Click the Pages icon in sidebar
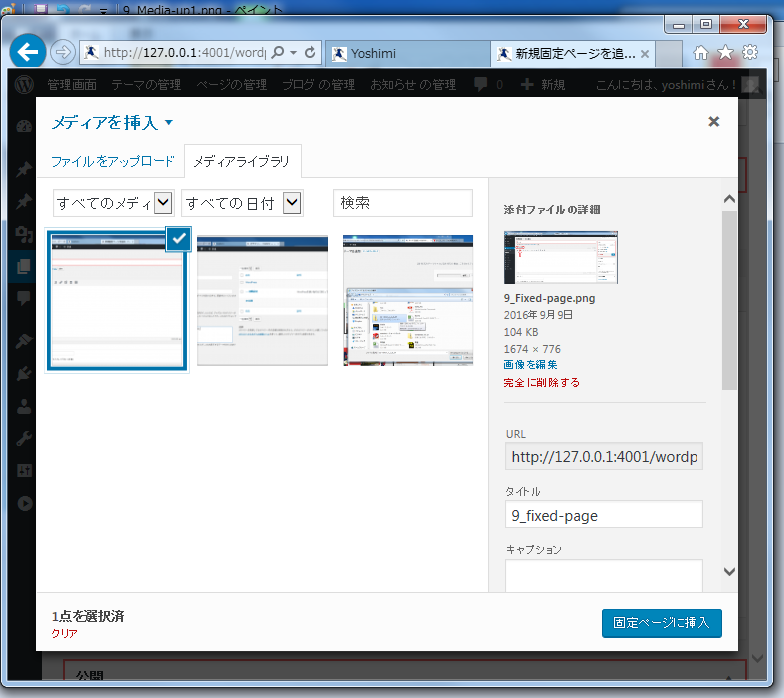The height and width of the screenshot is (698, 784). pyautogui.click(x=24, y=266)
